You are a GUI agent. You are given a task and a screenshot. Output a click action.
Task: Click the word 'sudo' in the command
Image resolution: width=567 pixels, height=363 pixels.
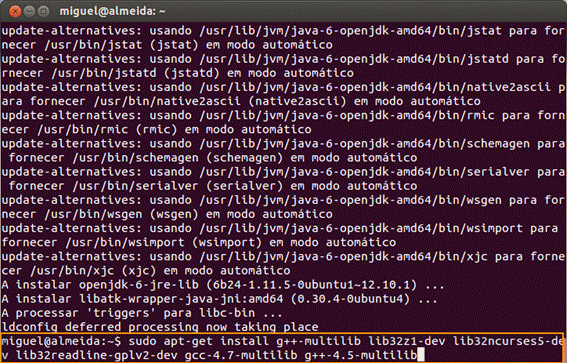(143, 341)
